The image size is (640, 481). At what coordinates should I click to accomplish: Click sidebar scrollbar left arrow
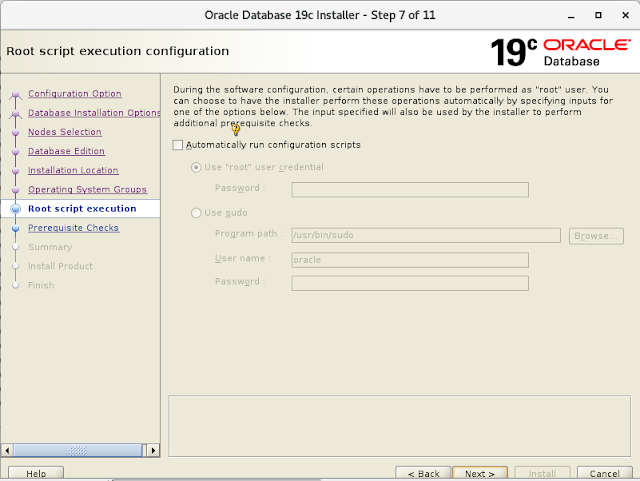click(7, 450)
